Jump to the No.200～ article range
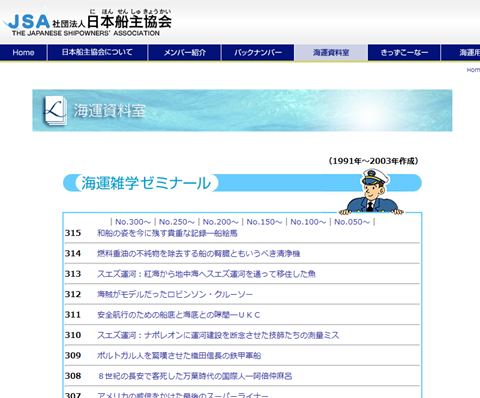Image resolution: width=480 pixels, height=398 pixels. click(x=221, y=222)
